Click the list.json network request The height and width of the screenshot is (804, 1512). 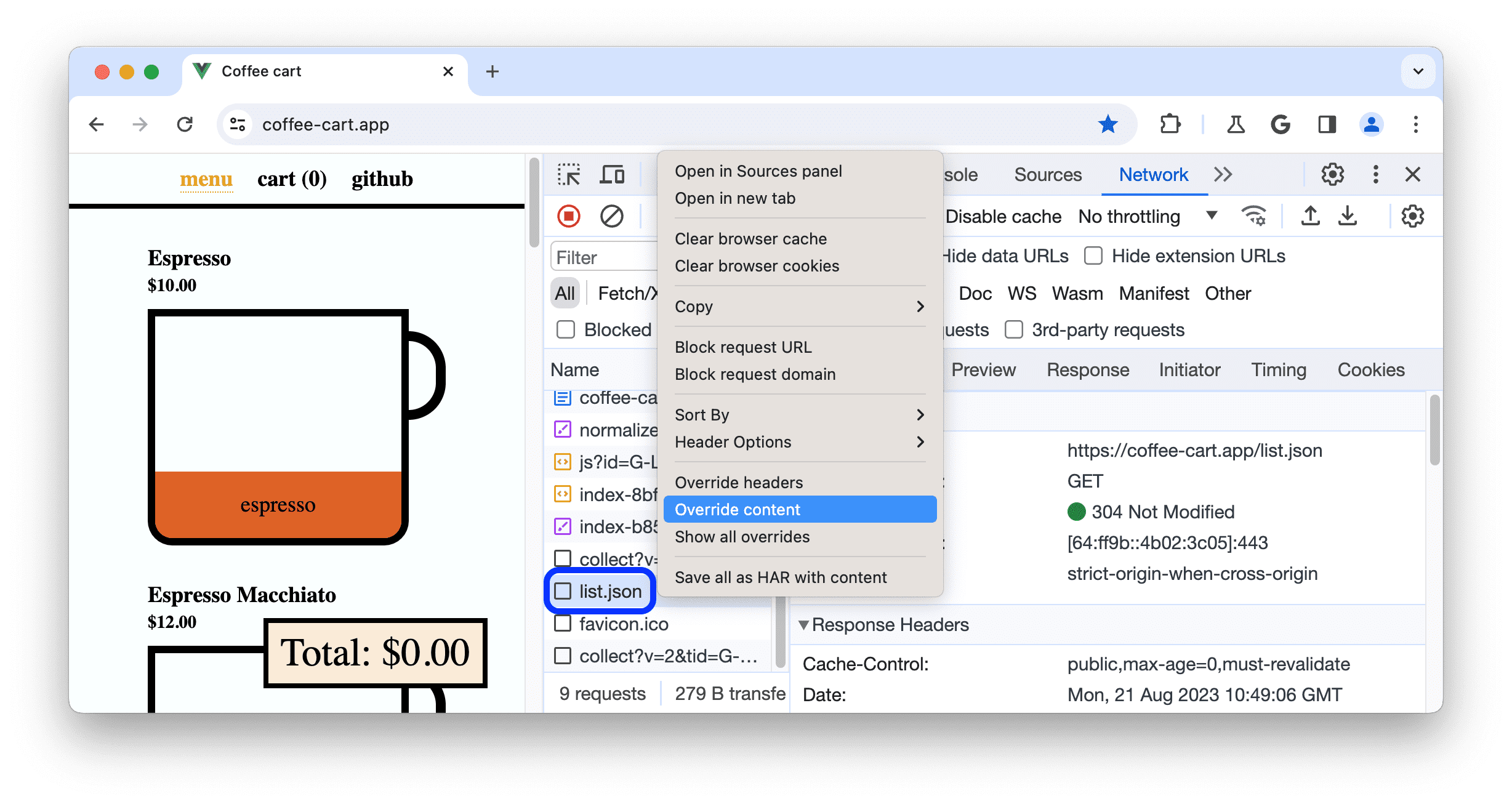(610, 590)
